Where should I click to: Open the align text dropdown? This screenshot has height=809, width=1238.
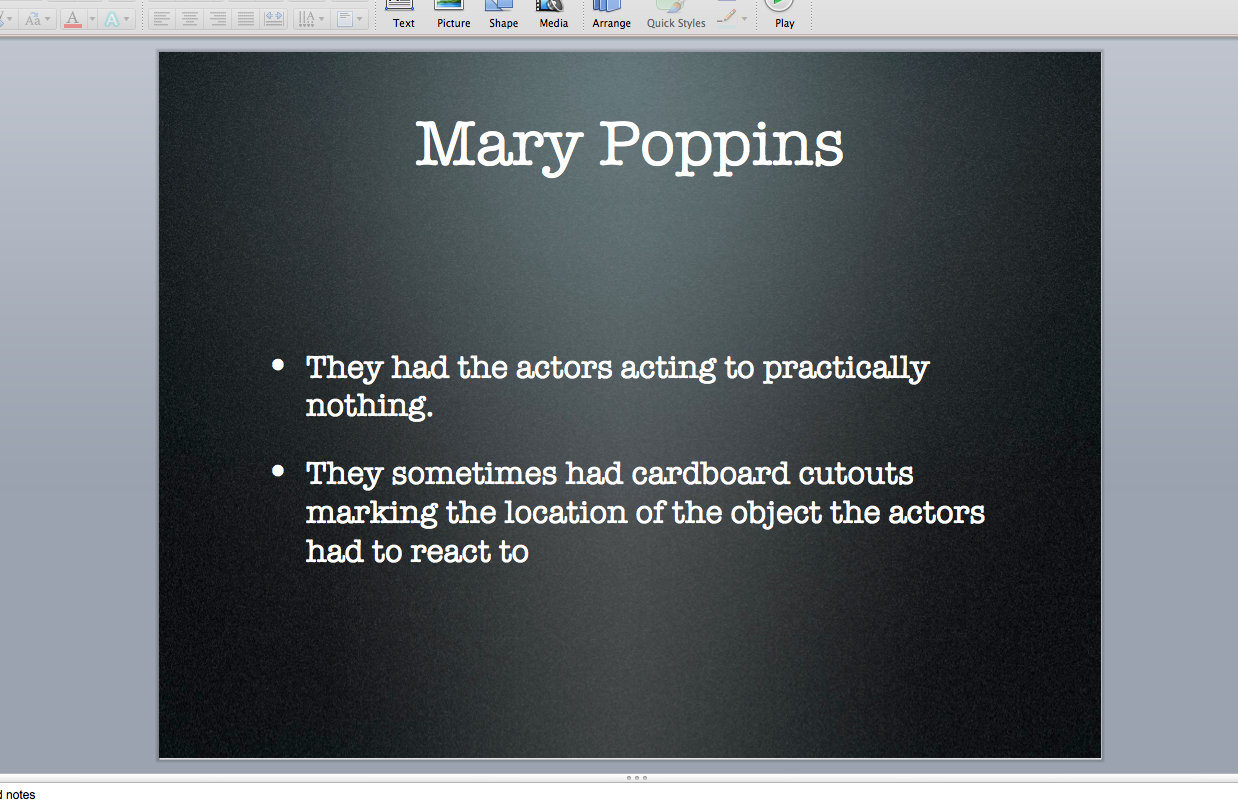click(x=350, y=19)
